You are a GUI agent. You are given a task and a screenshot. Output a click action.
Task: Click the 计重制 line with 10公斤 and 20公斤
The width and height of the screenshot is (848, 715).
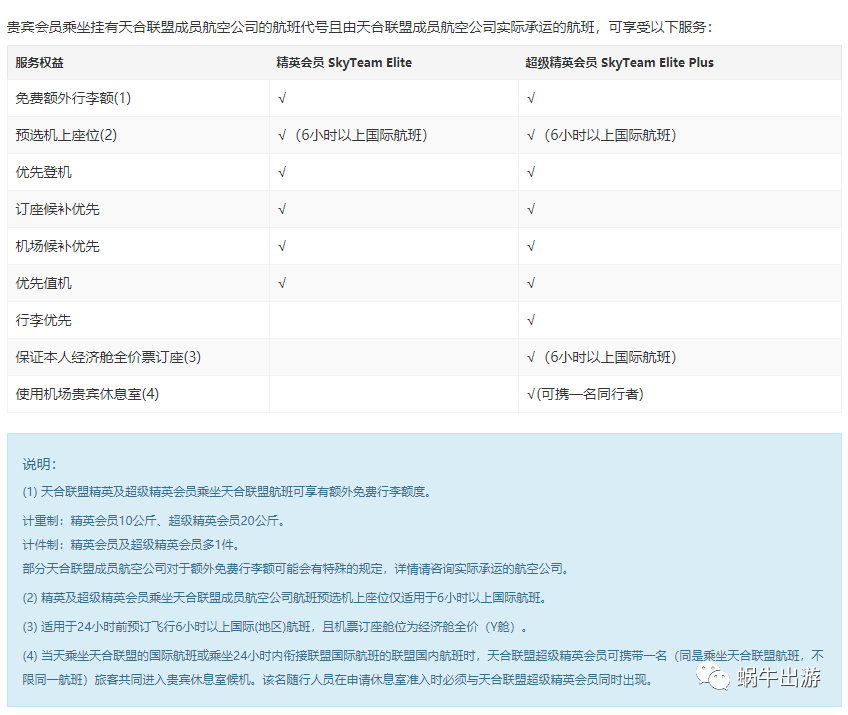[154, 521]
